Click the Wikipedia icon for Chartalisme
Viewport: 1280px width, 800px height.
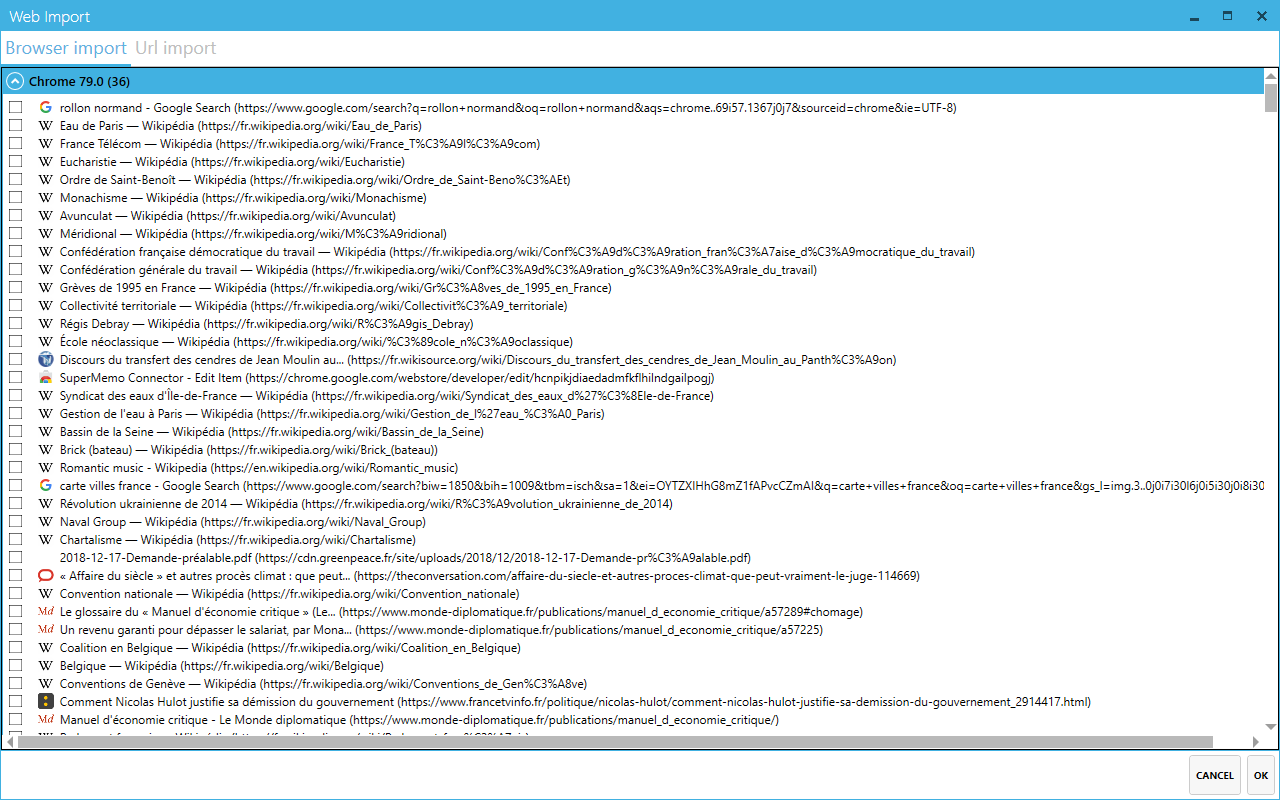pyautogui.click(x=45, y=540)
